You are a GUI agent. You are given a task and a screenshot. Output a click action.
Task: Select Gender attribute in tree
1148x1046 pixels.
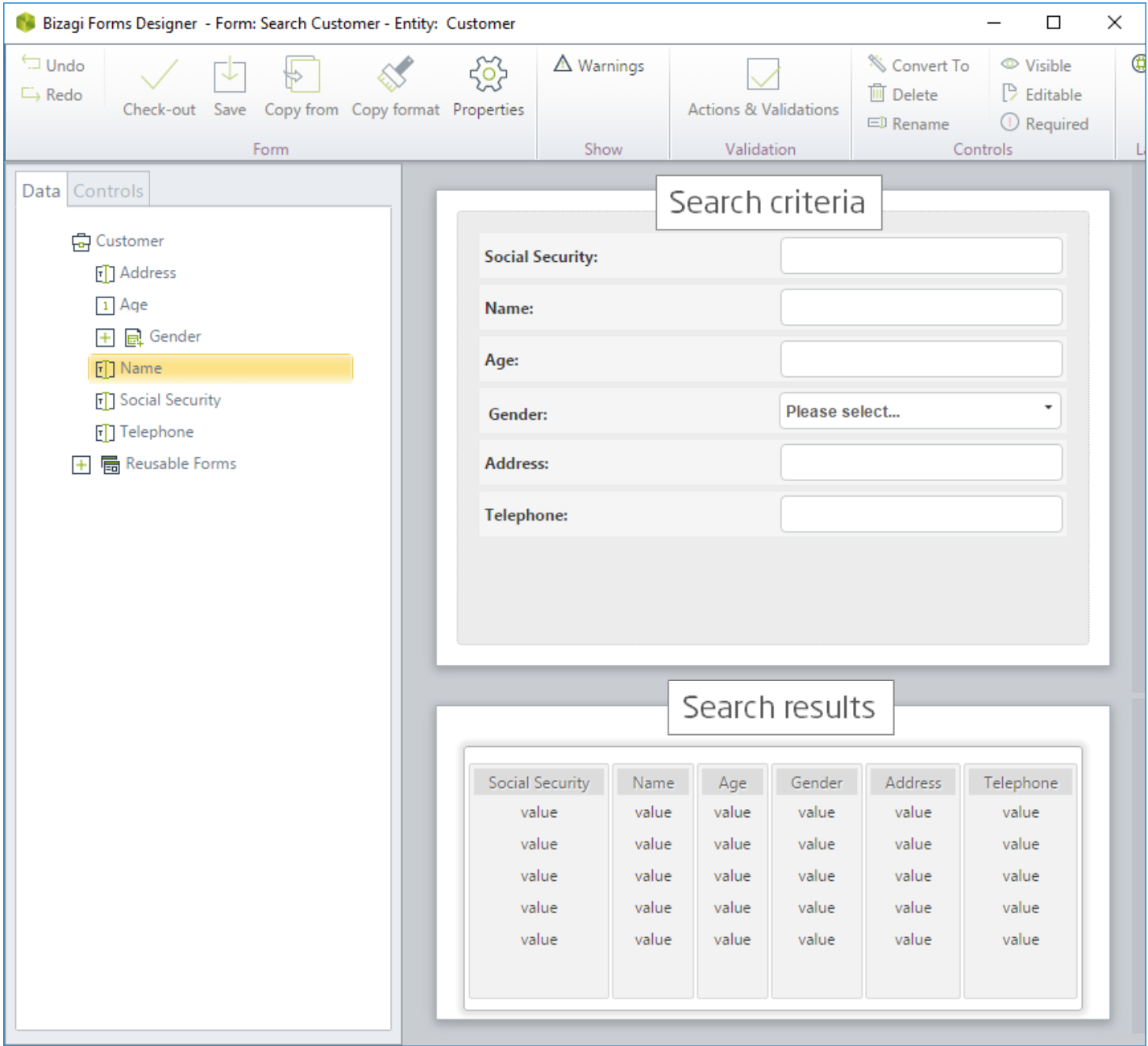(163, 337)
